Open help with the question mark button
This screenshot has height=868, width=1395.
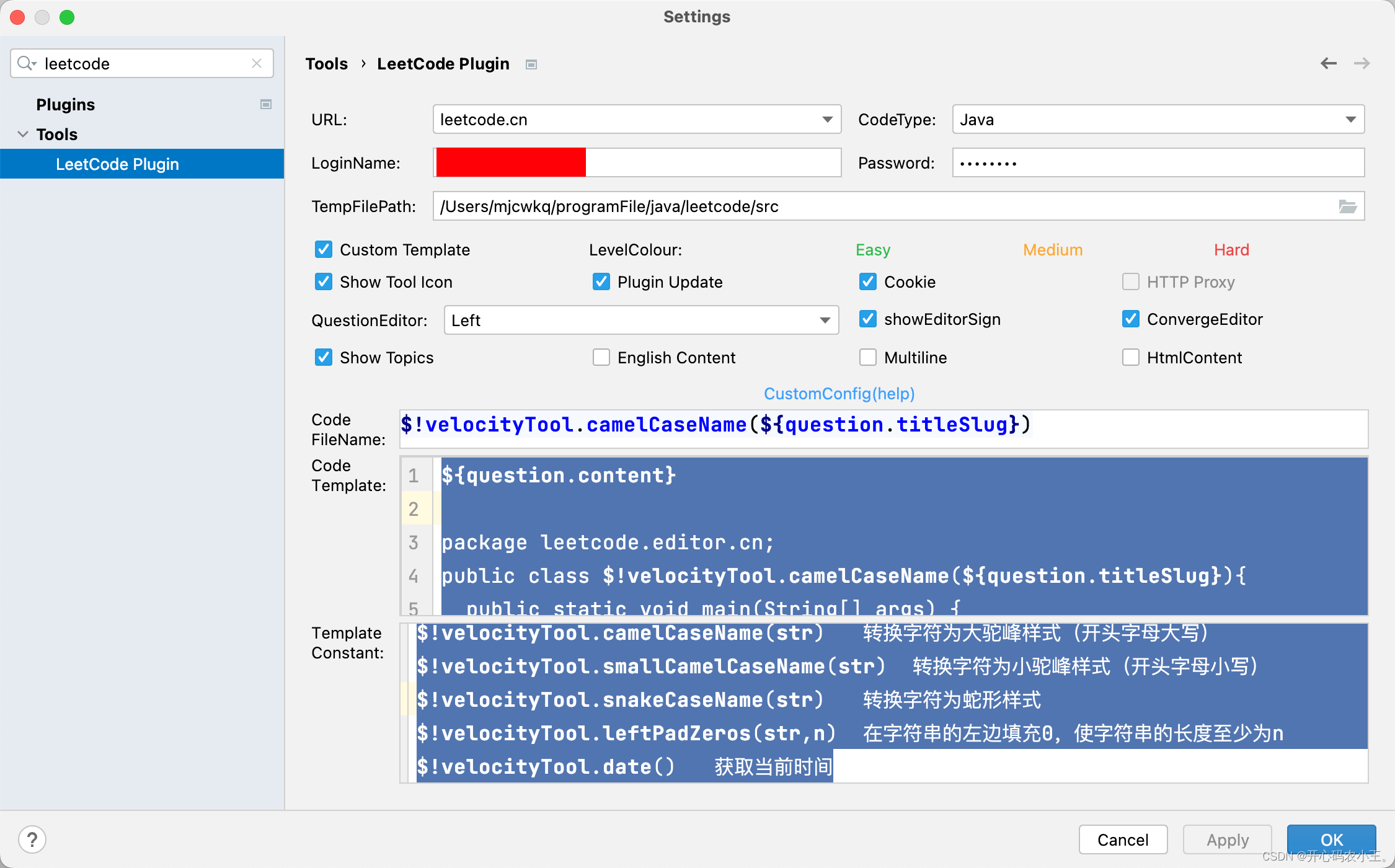click(32, 839)
